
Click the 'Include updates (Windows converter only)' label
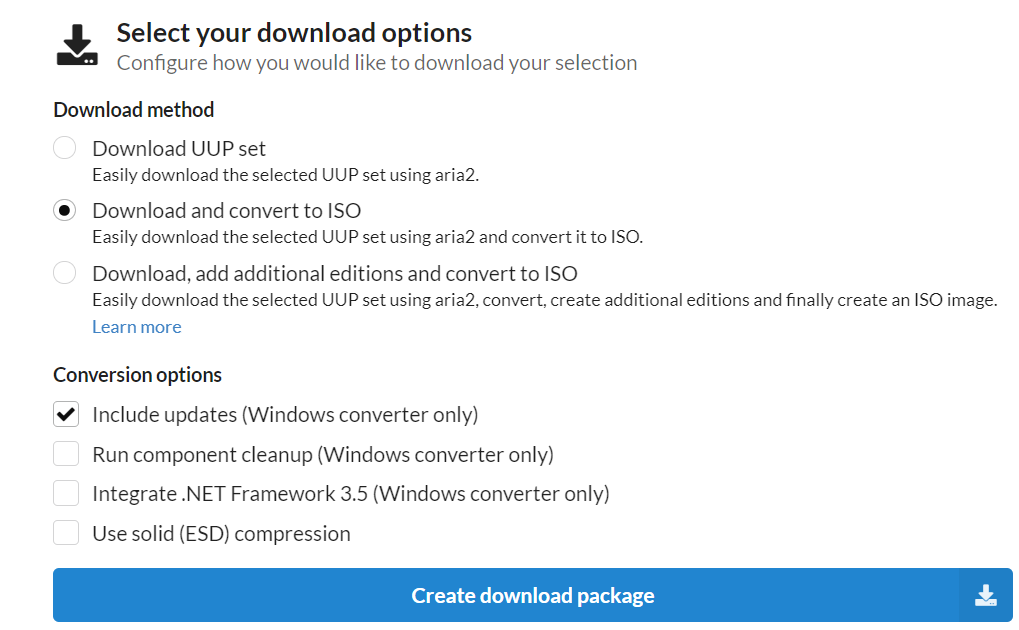[285, 414]
